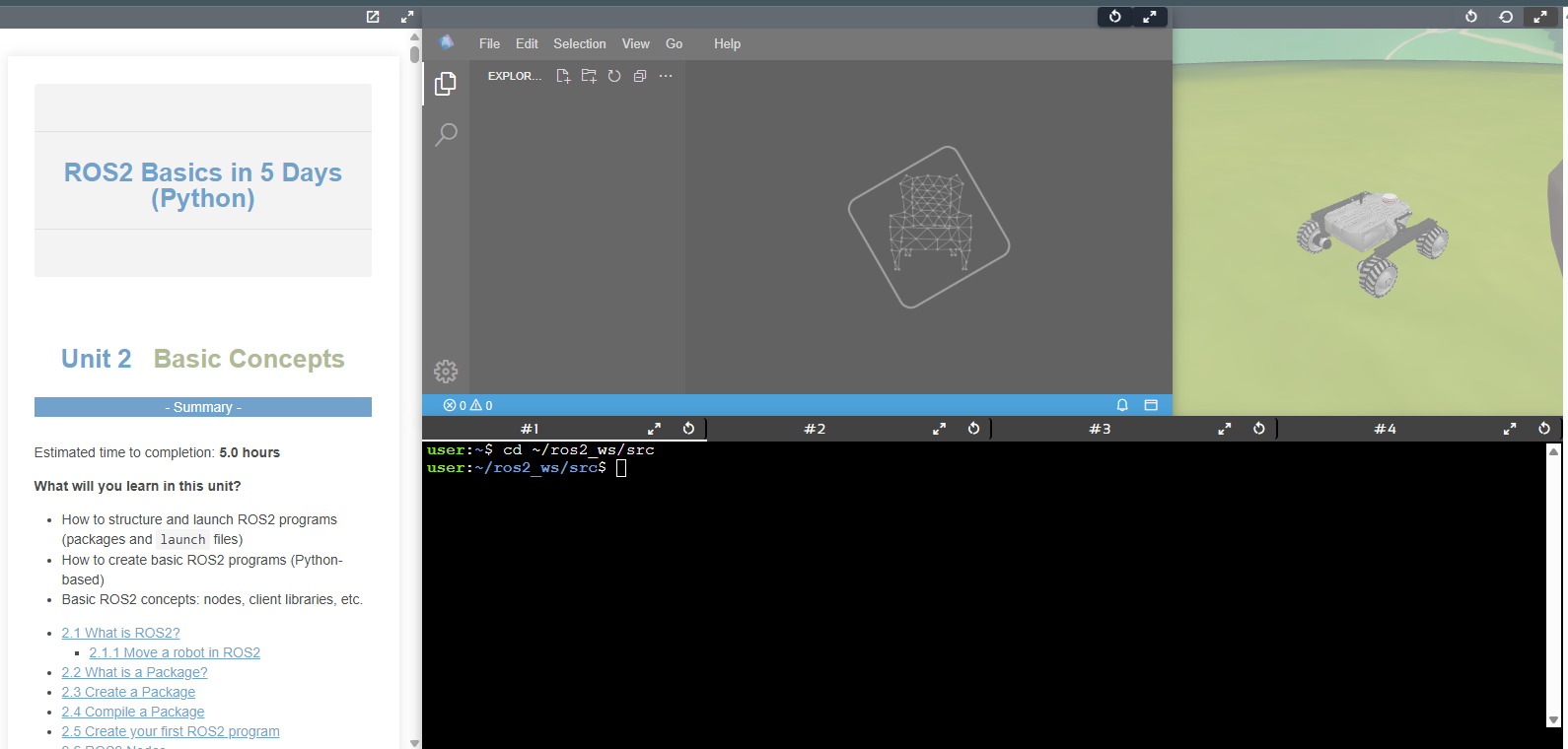Create a New File in Explorer
This screenshot has height=749, width=1568.
click(563, 76)
